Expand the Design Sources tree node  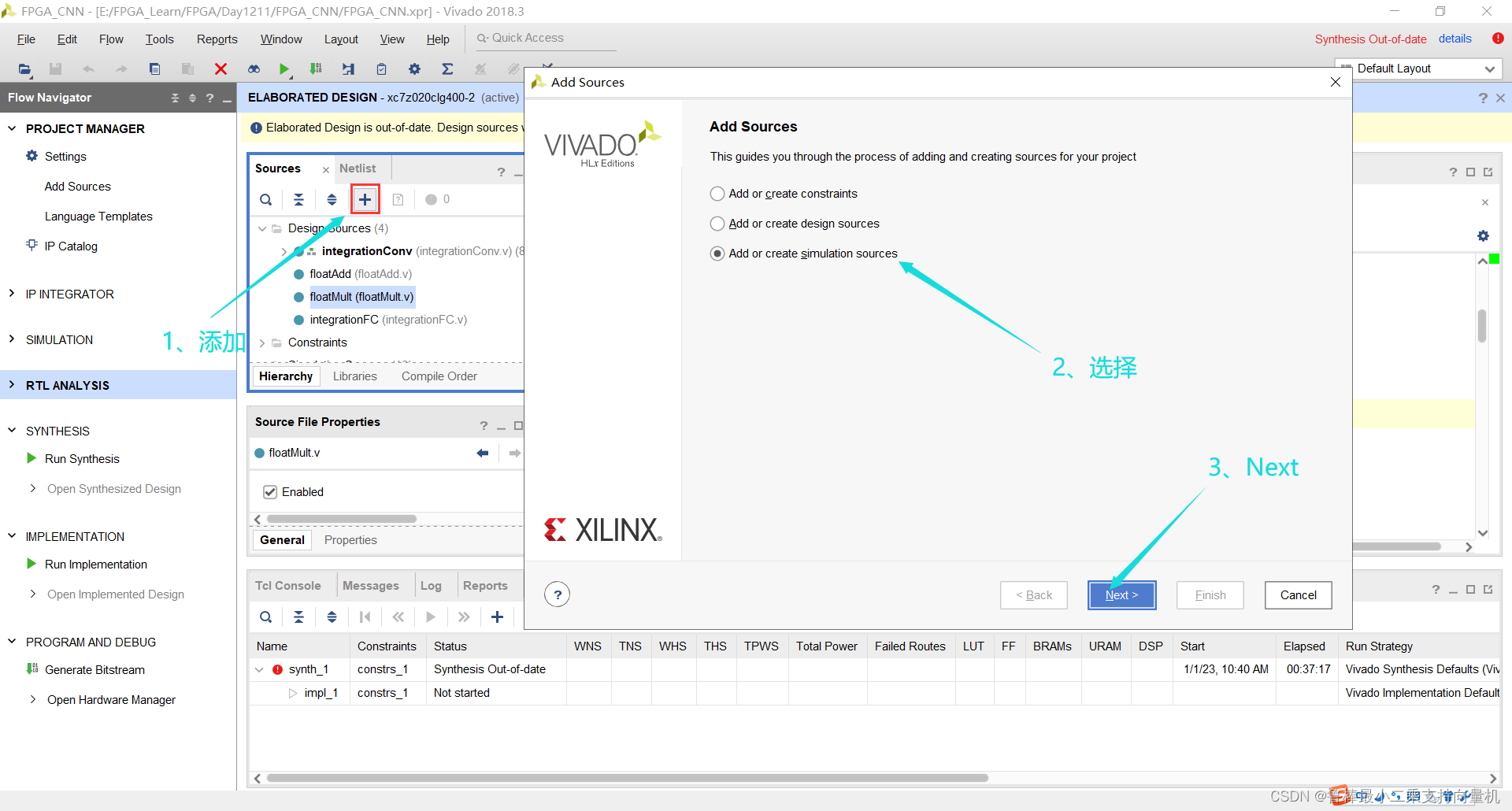[262, 228]
